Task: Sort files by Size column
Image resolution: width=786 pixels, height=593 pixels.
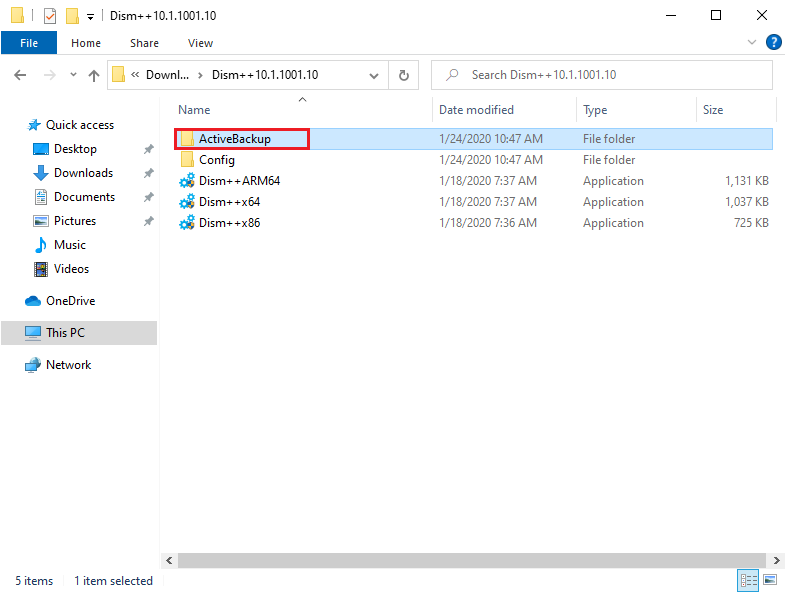Action: pyautogui.click(x=713, y=110)
